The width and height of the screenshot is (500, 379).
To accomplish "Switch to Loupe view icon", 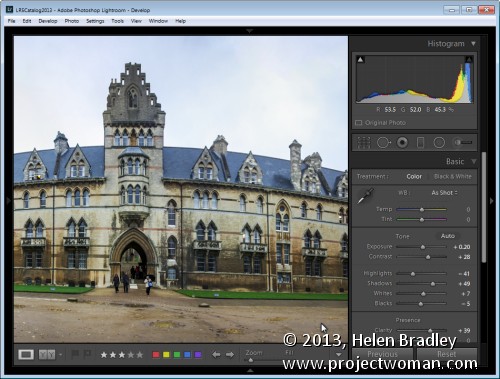I will point(26,354).
